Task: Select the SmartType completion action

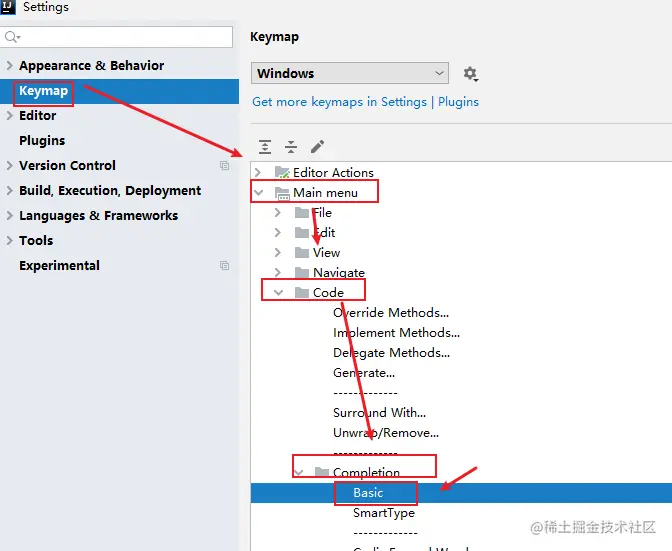Action: (x=384, y=513)
